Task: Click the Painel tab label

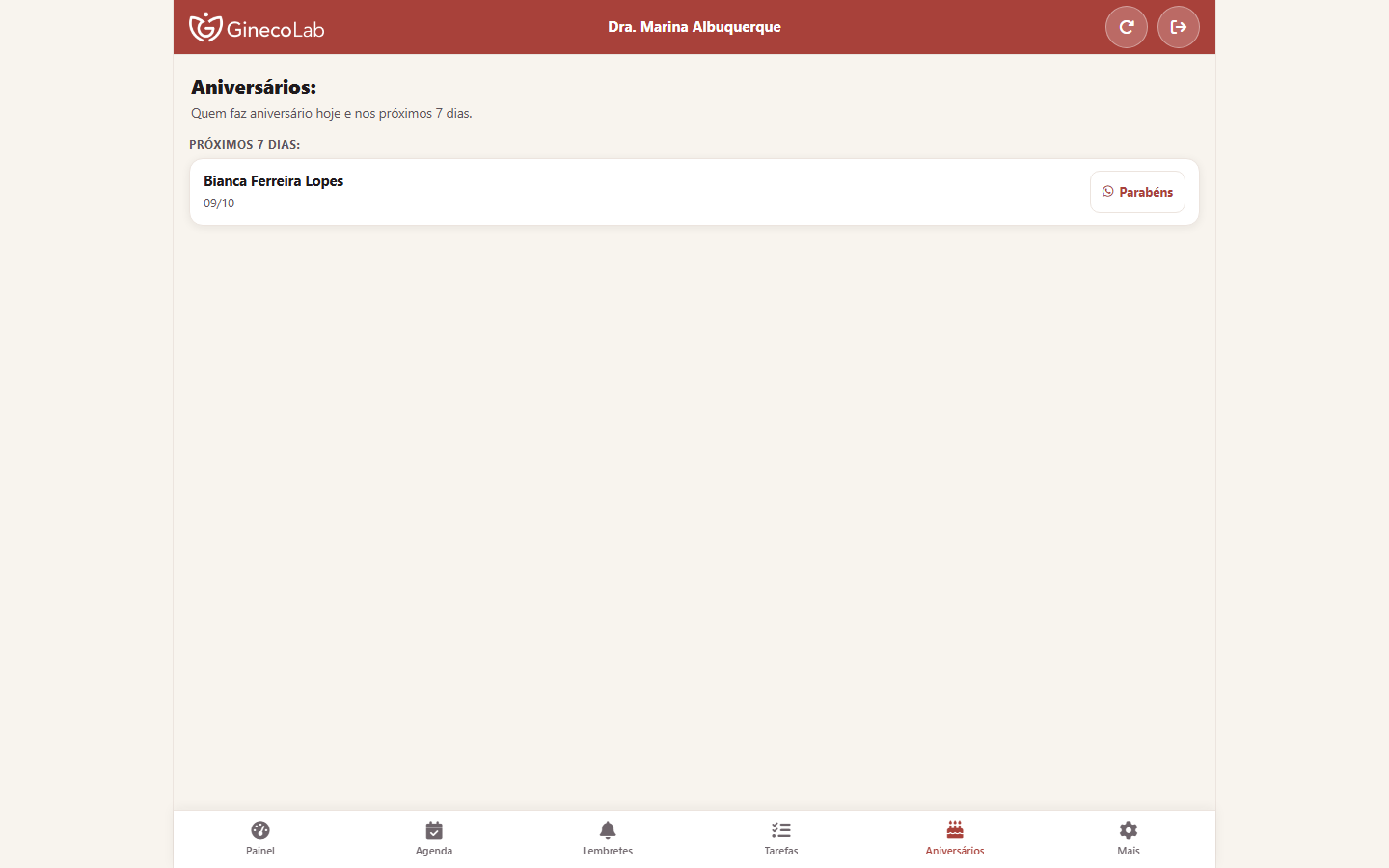Action: (260, 851)
